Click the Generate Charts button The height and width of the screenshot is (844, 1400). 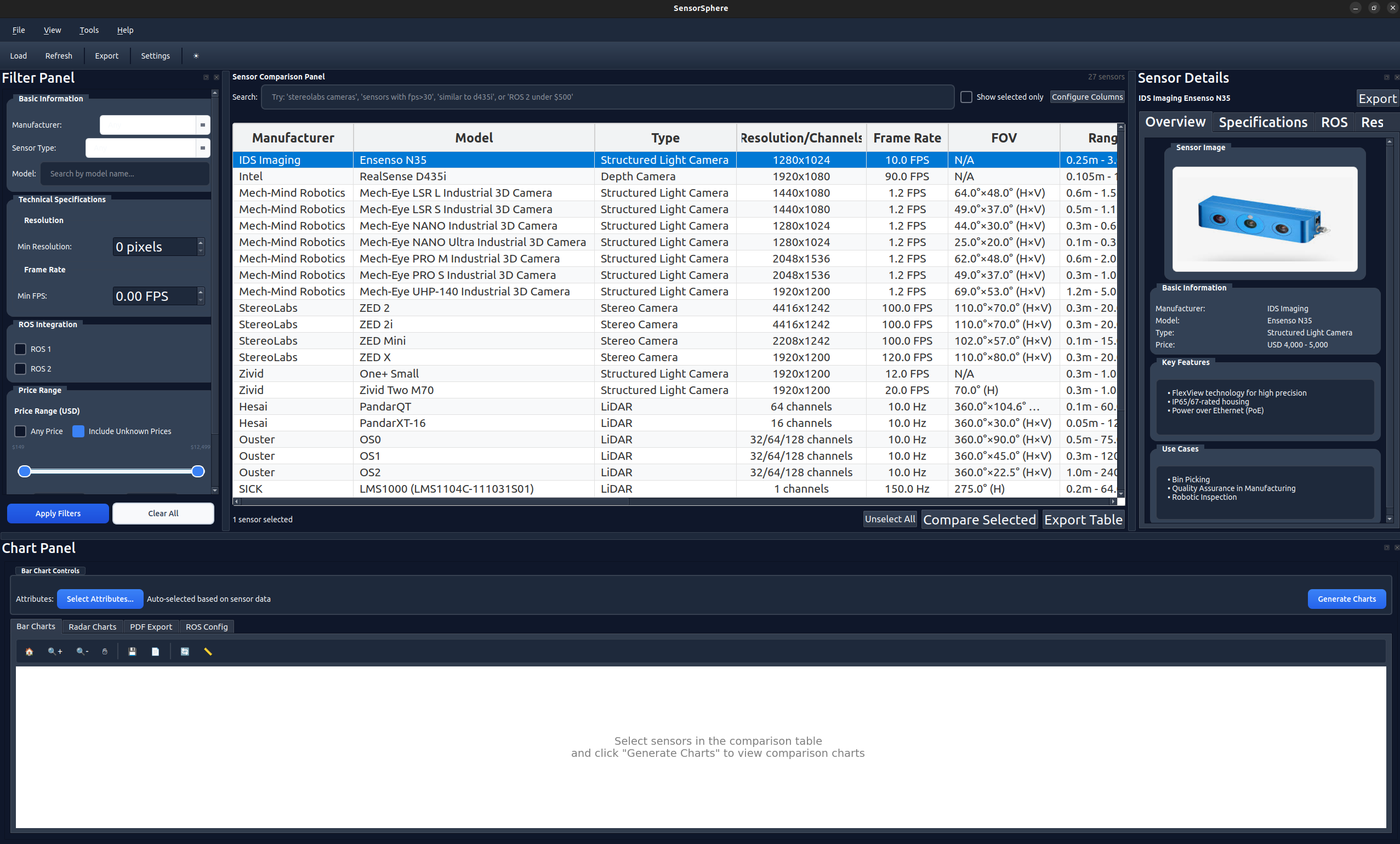coord(1347,598)
